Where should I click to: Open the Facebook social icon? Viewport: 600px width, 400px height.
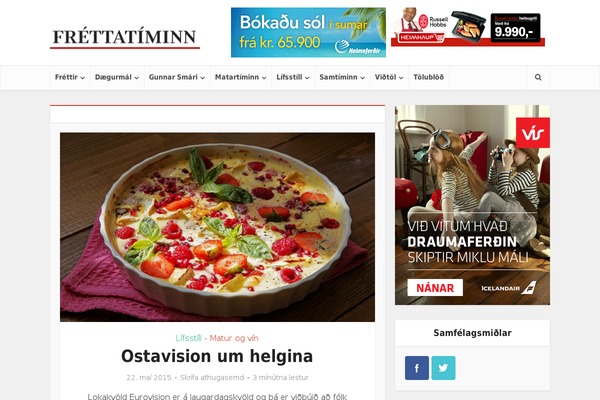pyautogui.click(x=417, y=368)
